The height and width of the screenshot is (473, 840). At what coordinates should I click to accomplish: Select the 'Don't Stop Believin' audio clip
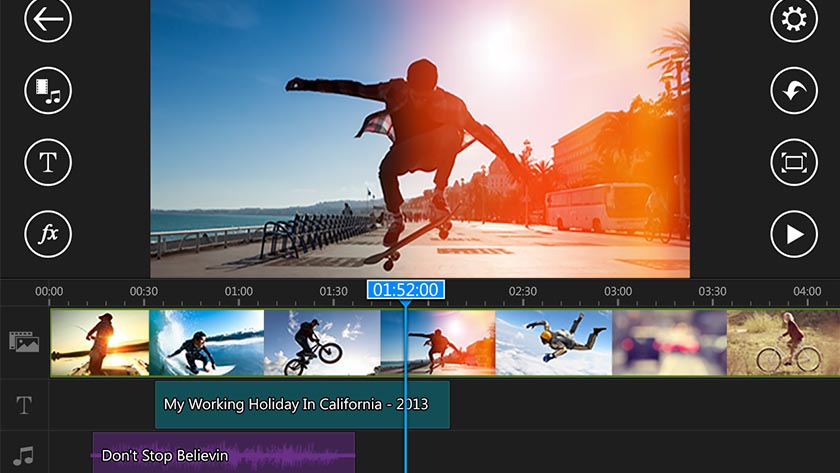pos(223,456)
